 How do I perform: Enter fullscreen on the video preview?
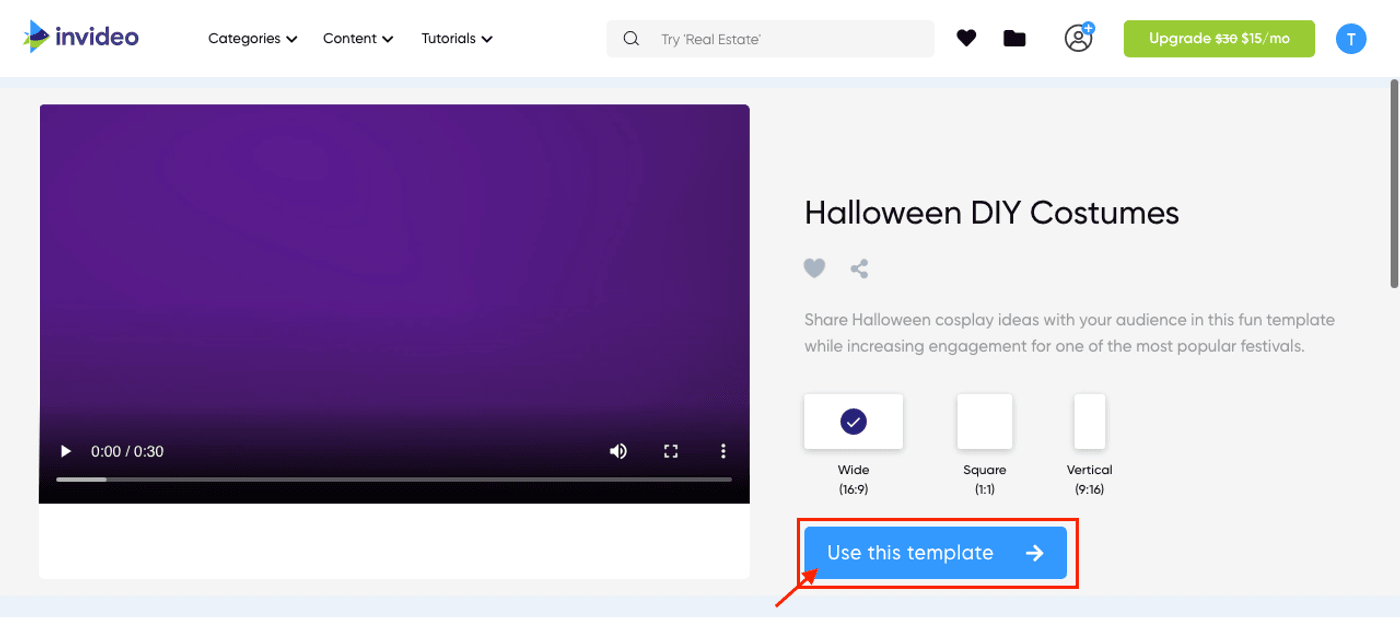click(x=670, y=451)
